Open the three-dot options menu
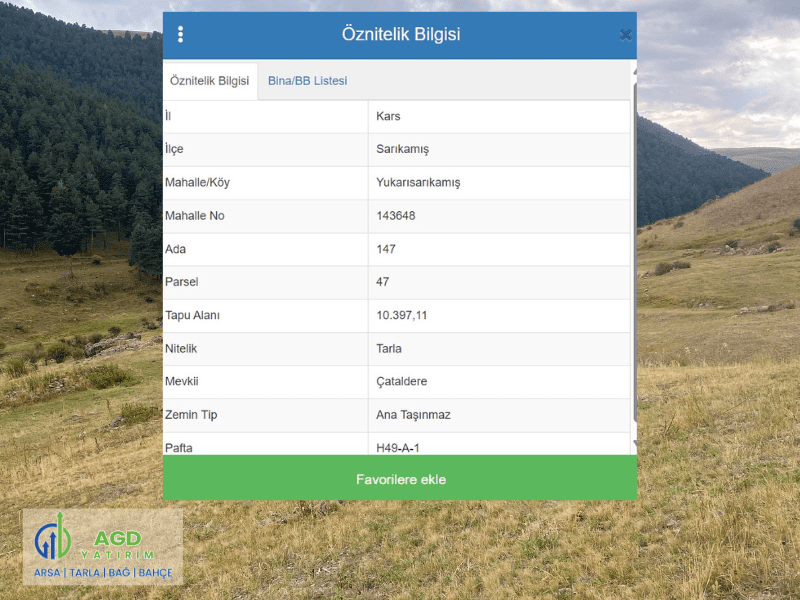 pos(180,35)
